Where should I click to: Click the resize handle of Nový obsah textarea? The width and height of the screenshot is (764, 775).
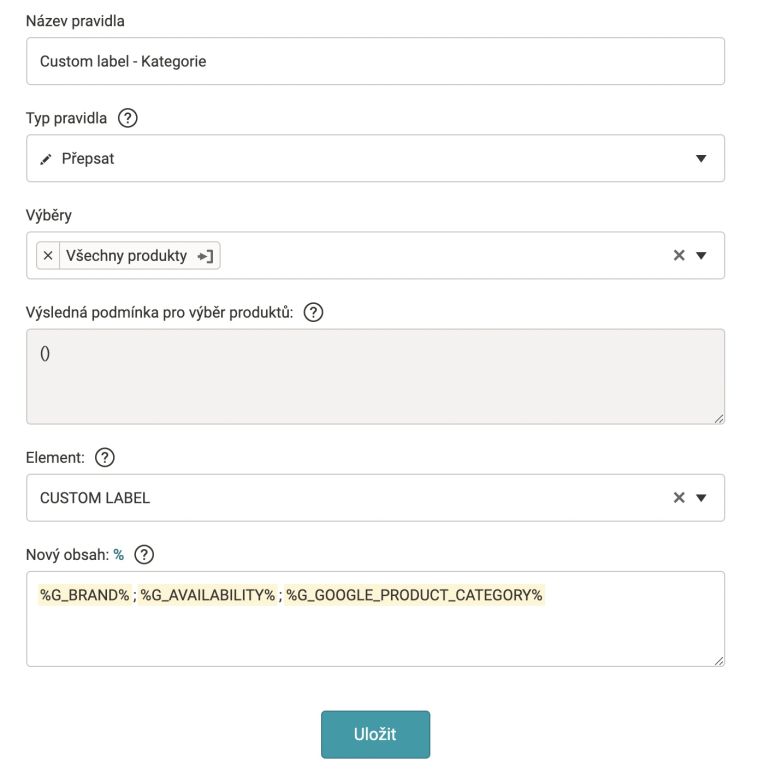(x=719, y=661)
